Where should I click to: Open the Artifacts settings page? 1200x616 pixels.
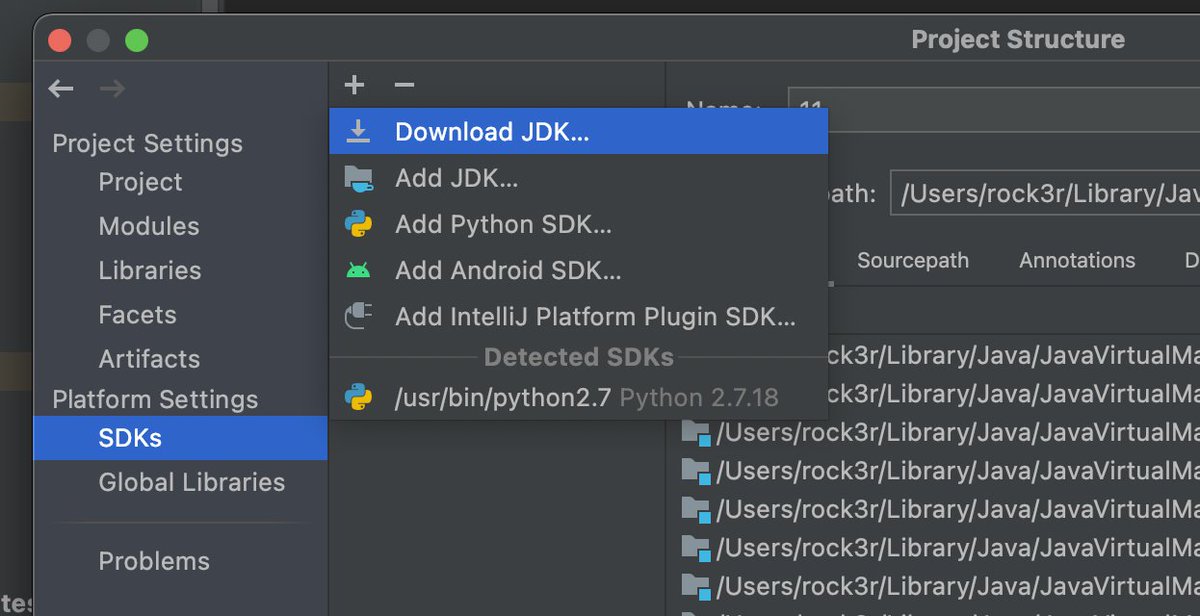point(149,358)
